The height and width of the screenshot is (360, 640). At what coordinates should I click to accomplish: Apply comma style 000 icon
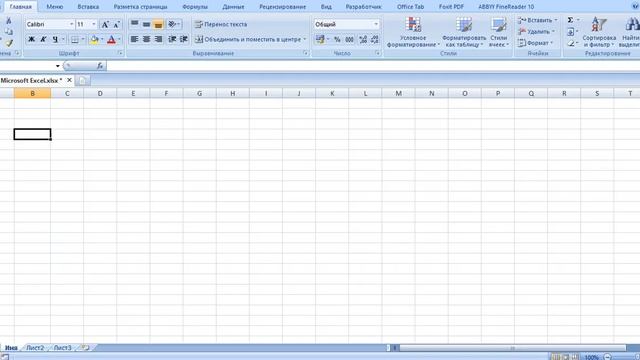click(x=349, y=40)
